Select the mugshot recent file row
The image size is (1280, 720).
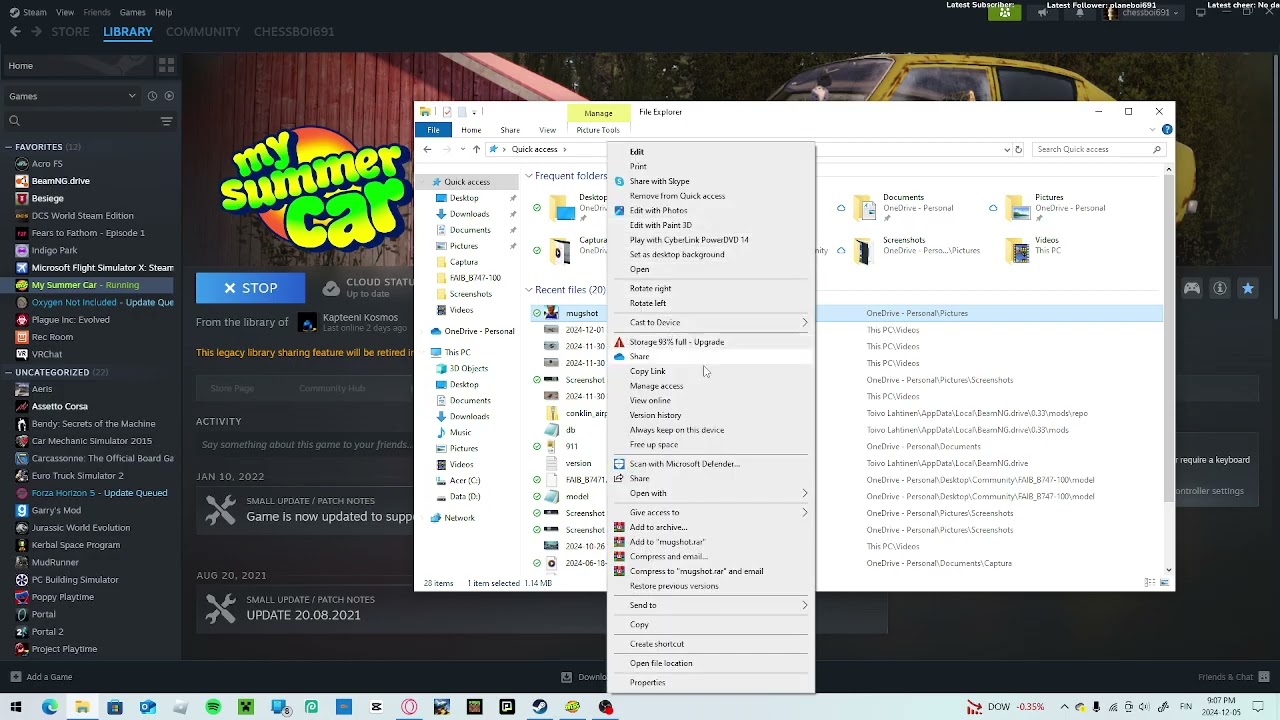point(847,313)
